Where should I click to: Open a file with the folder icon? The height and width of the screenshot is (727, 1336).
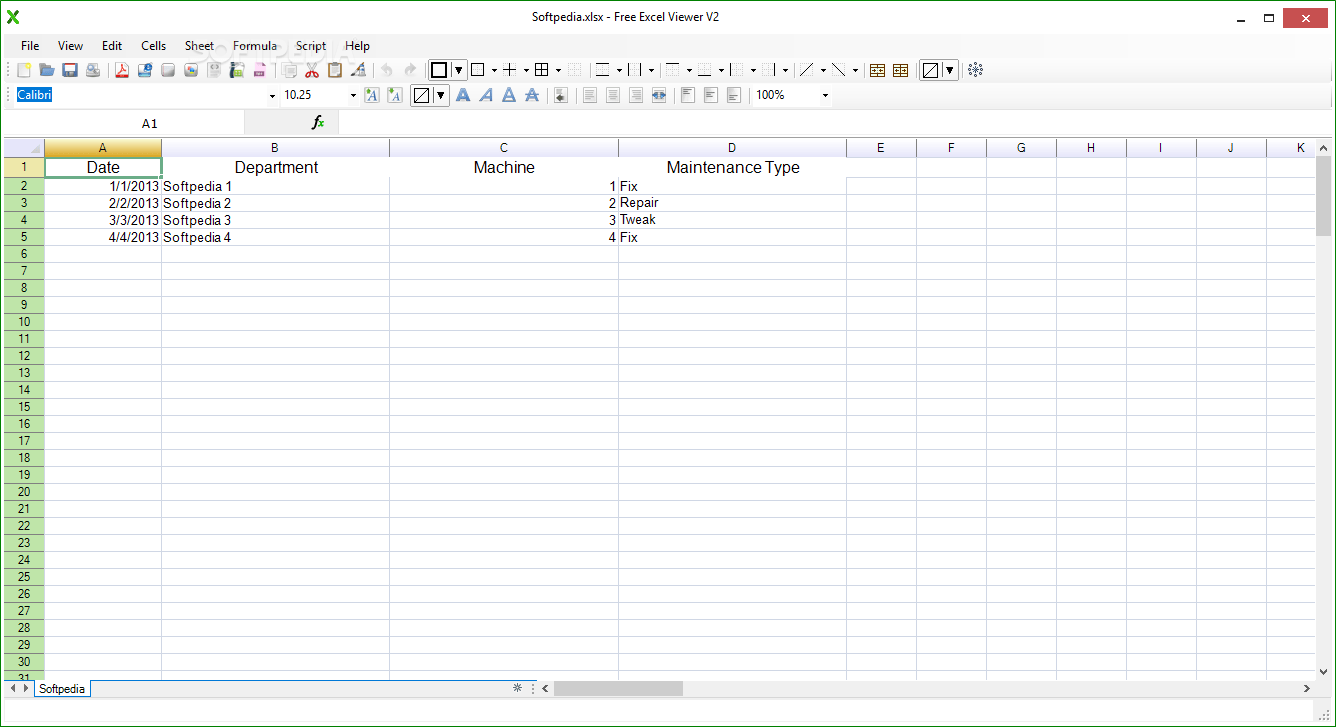tap(47, 69)
